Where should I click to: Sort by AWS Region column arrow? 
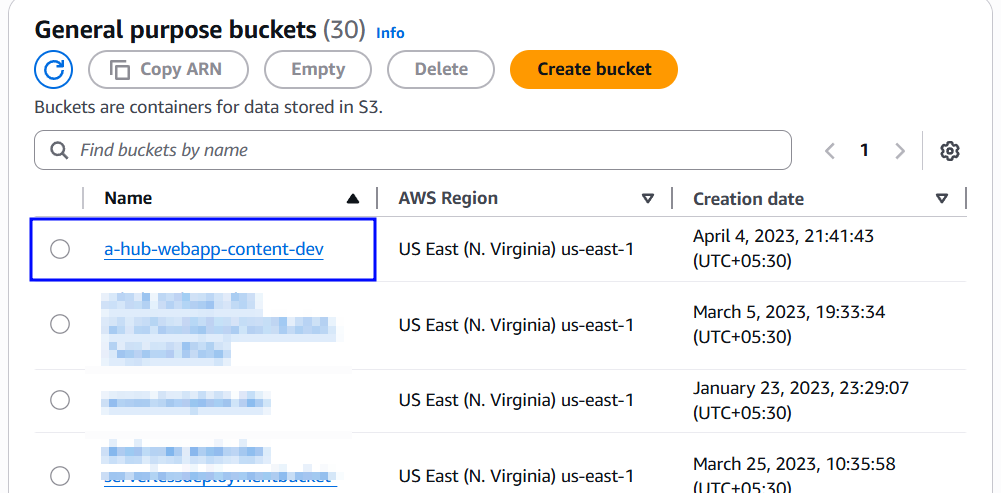click(648, 199)
